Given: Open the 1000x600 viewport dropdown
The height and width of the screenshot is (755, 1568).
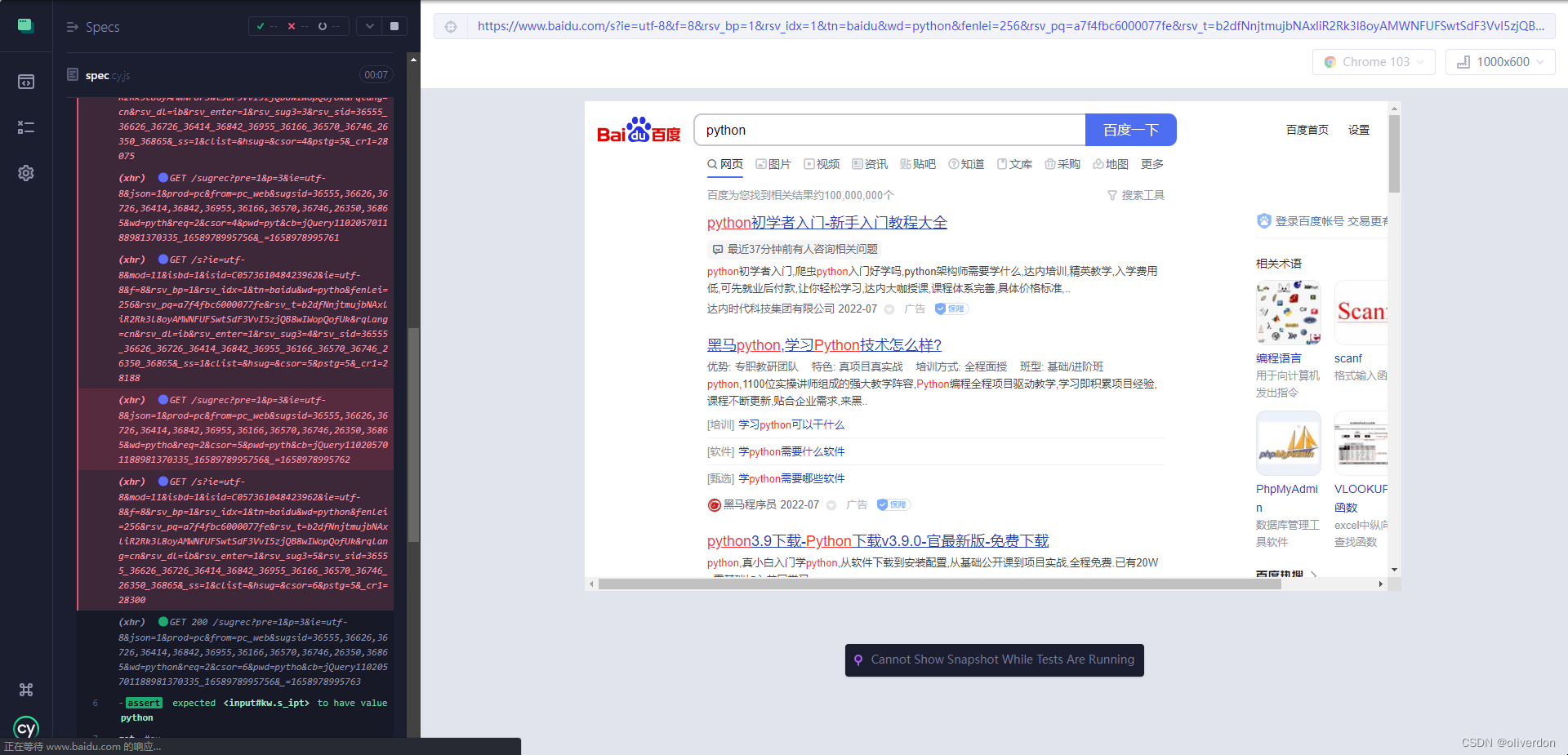Looking at the screenshot, I should pos(1500,62).
